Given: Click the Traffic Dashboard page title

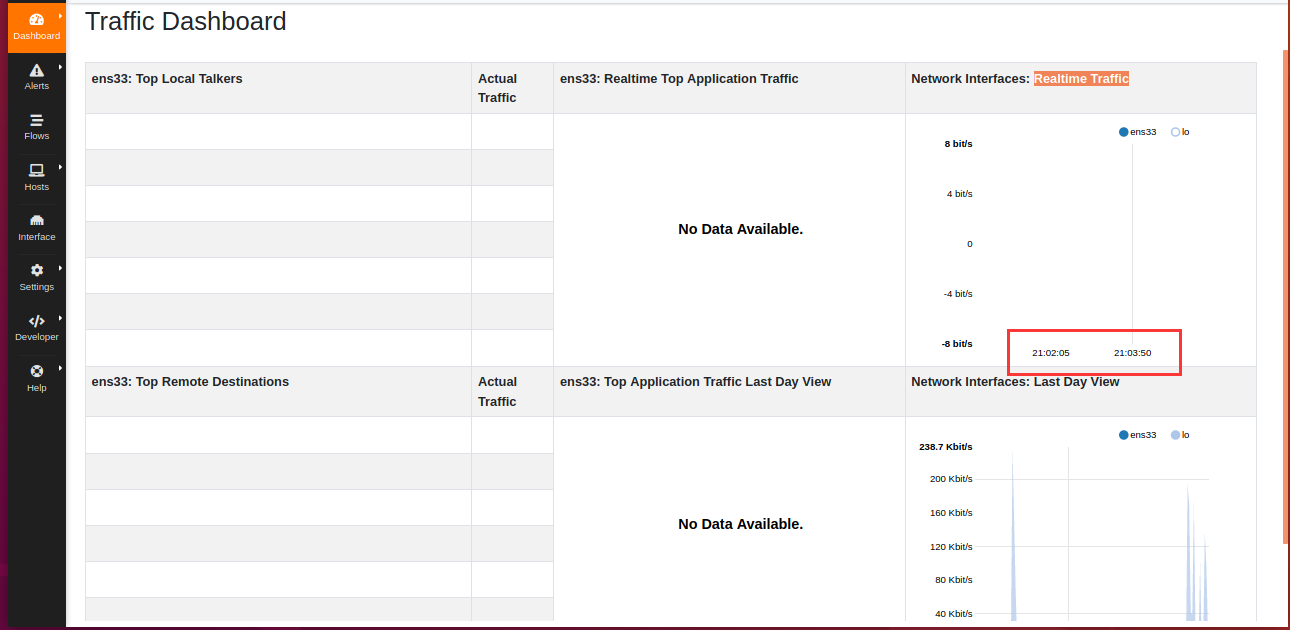Looking at the screenshot, I should [x=186, y=21].
